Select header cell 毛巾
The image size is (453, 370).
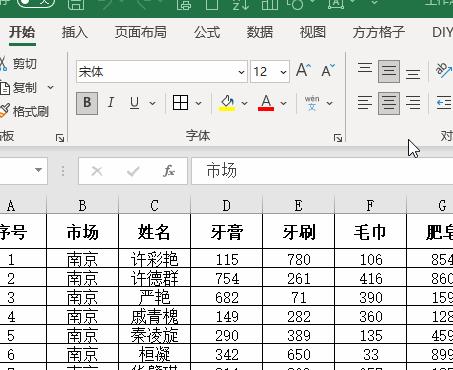coord(370,232)
